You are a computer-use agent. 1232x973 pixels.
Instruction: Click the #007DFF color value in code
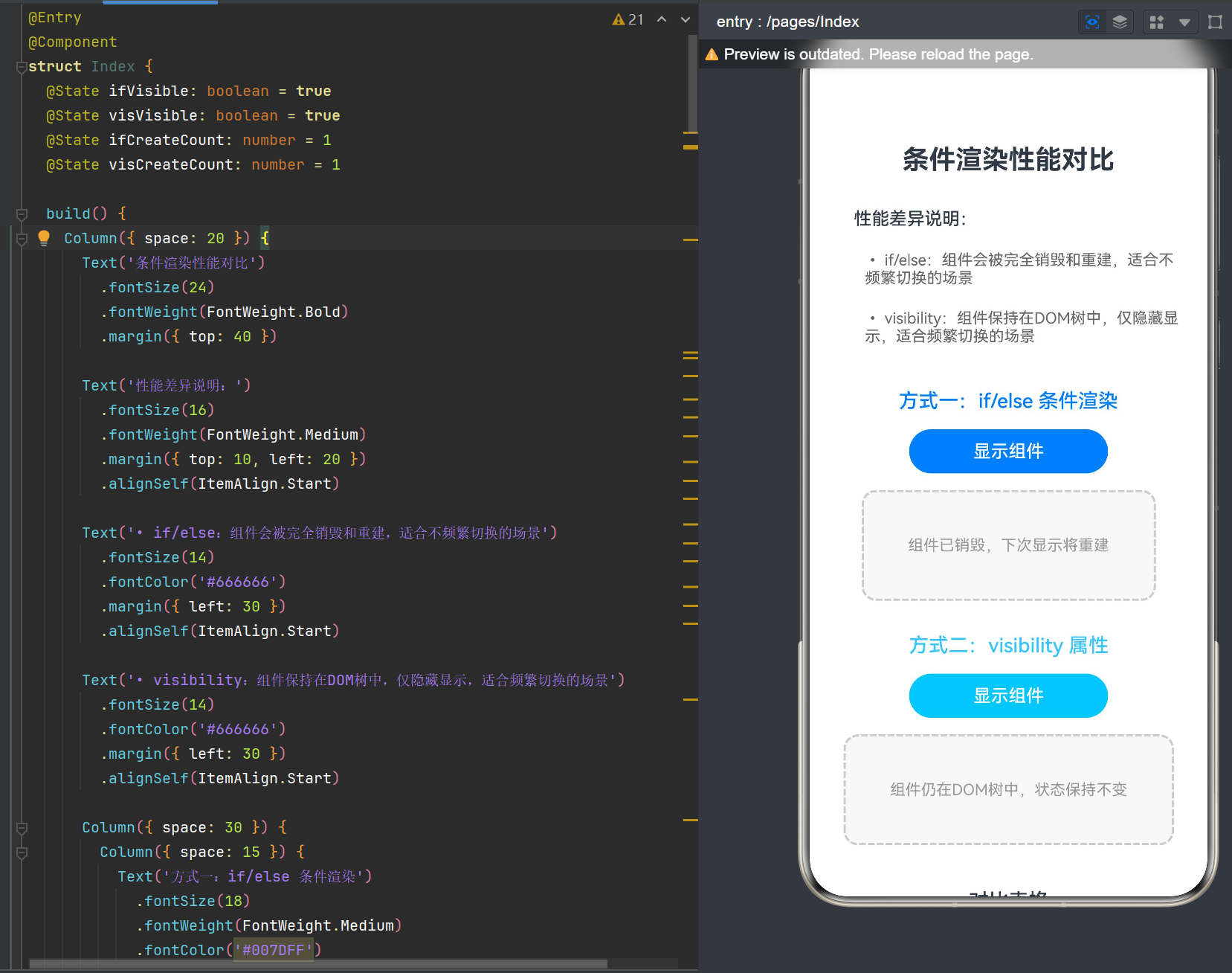click(x=273, y=950)
